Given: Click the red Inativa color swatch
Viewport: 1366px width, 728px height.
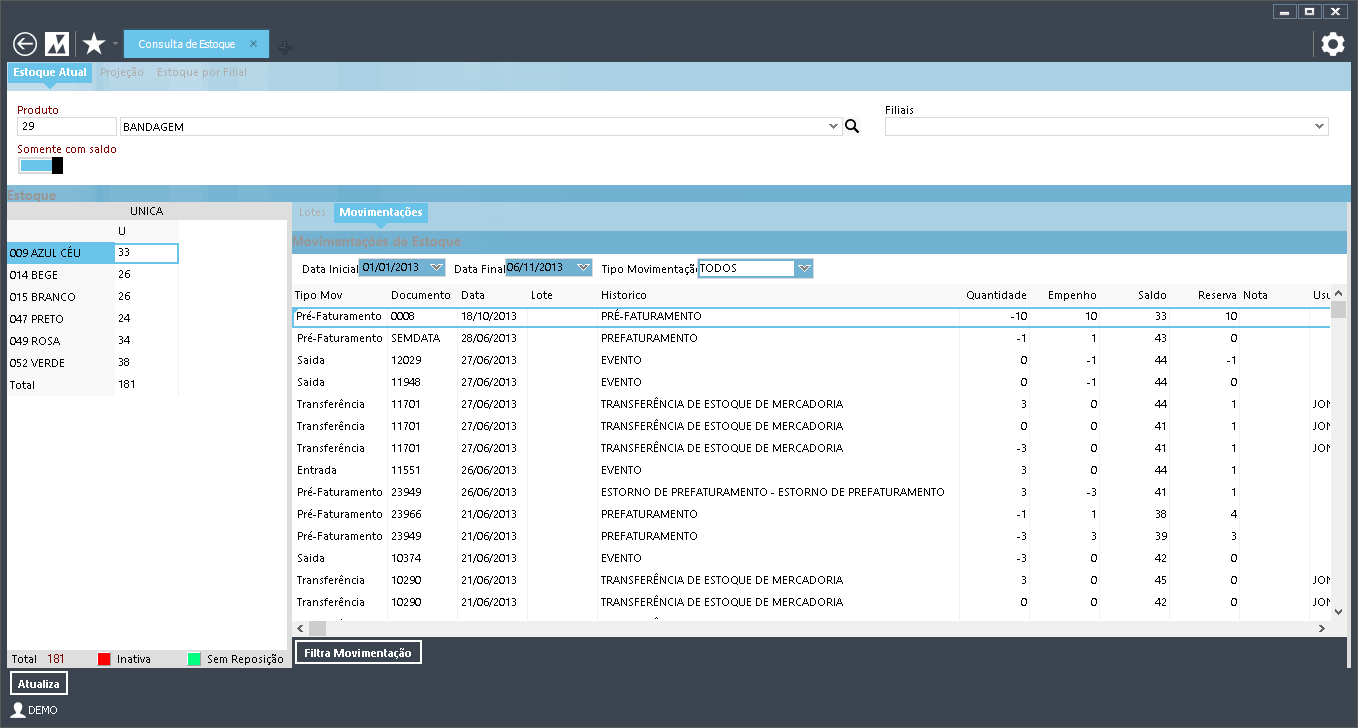Looking at the screenshot, I should (x=104, y=659).
